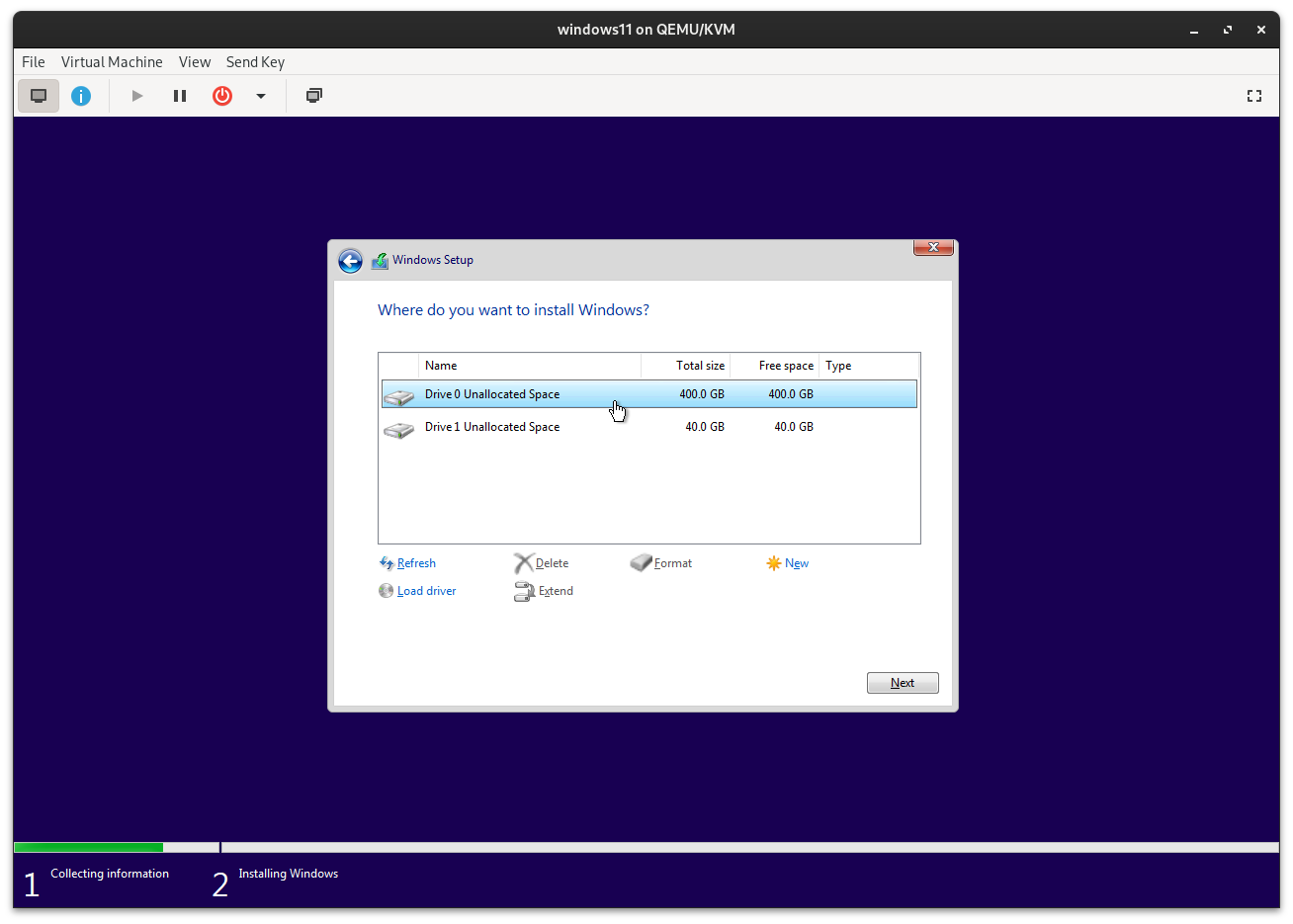Screen dimensions: 1293x924
Task: Open the Send Key menu
Action: 255,61
